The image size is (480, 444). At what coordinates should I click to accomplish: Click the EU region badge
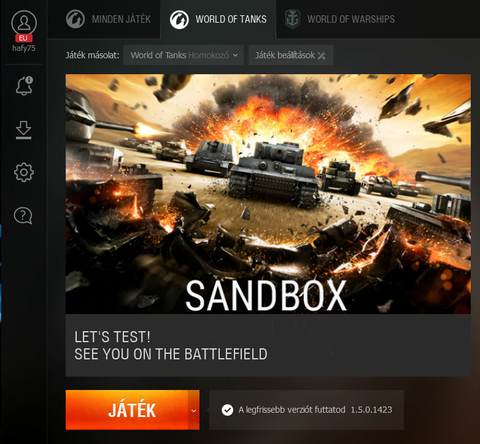click(x=24, y=38)
